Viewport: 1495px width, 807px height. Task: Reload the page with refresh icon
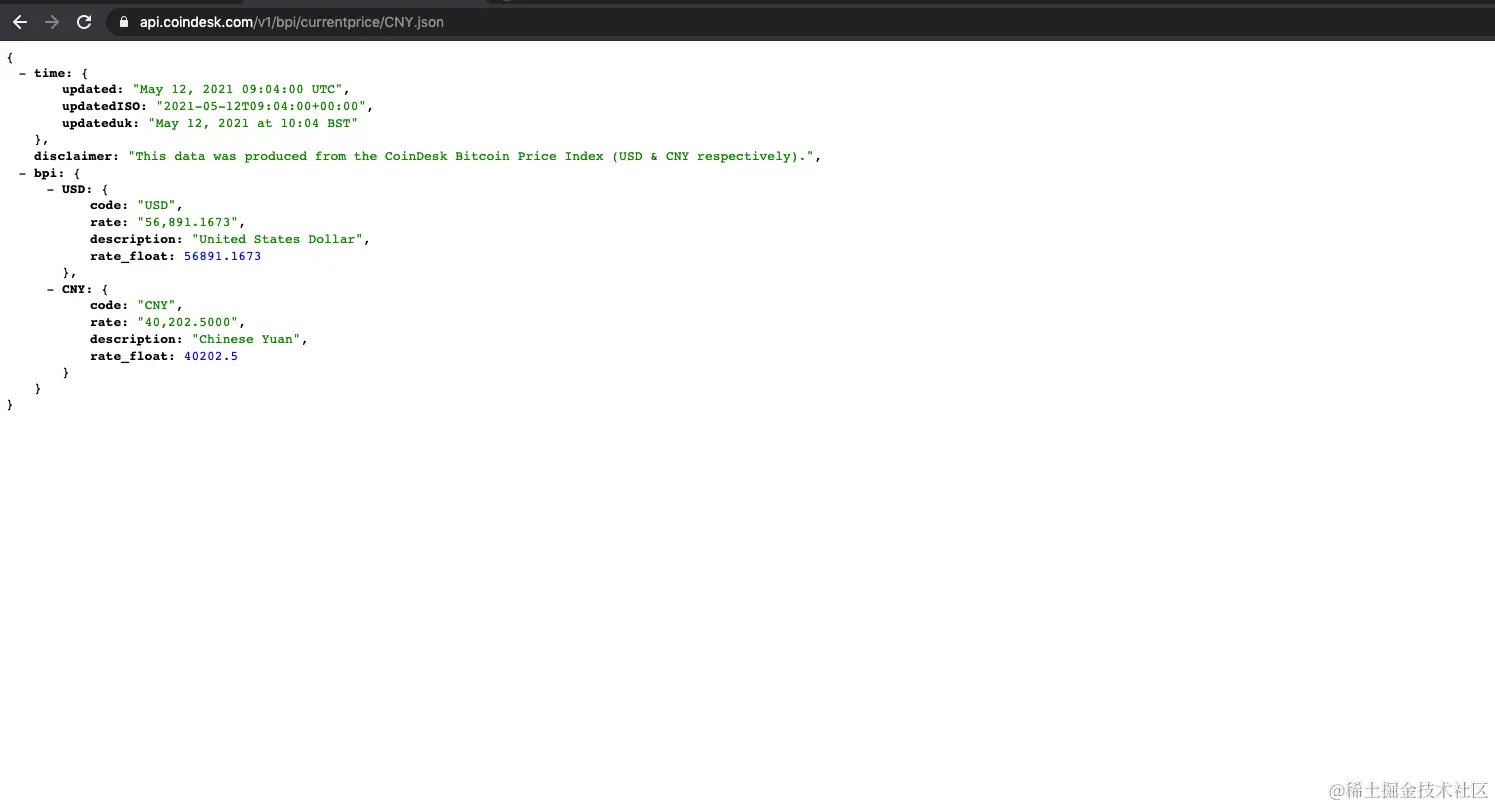tap(84, 22)
